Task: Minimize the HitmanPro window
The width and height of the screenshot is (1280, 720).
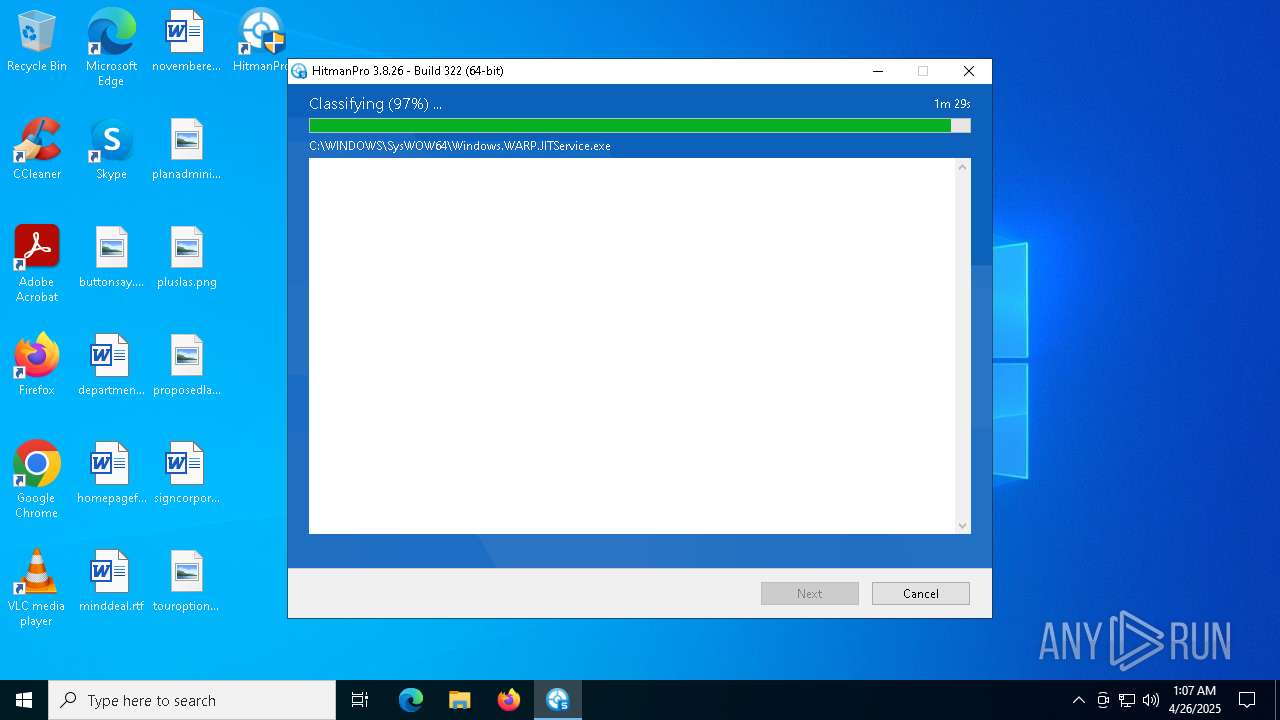Action: click(877, 71)
